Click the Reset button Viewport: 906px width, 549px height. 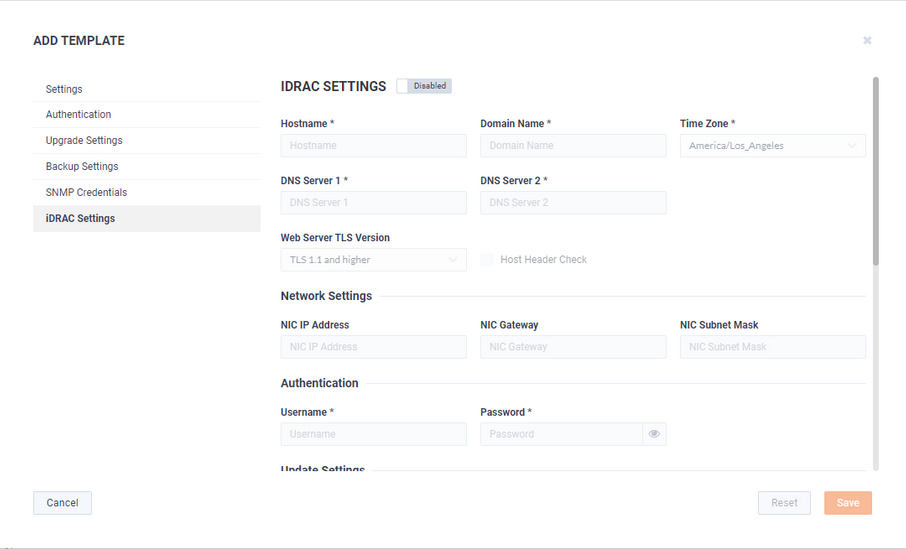pyautogui.click(x=784, y=503)
